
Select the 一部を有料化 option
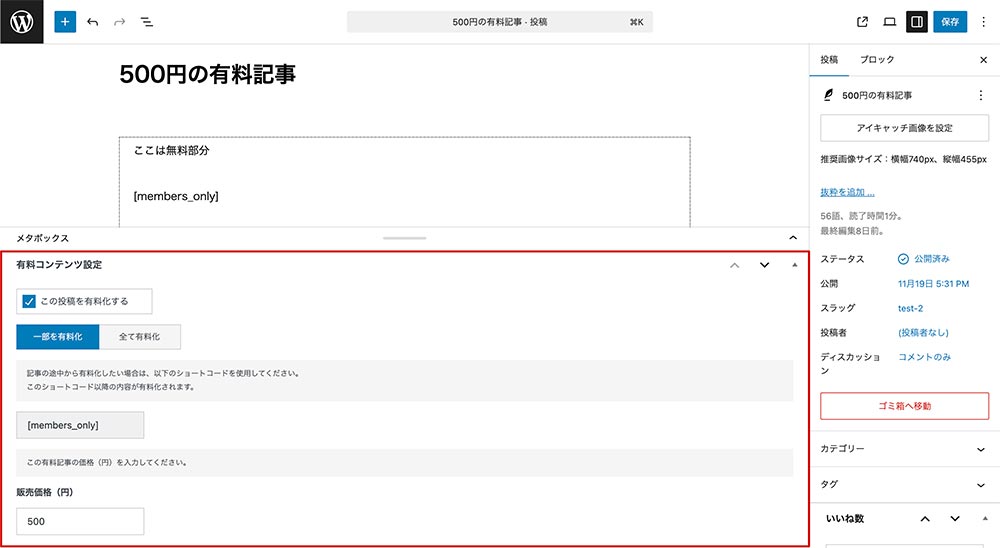point(58,337)
